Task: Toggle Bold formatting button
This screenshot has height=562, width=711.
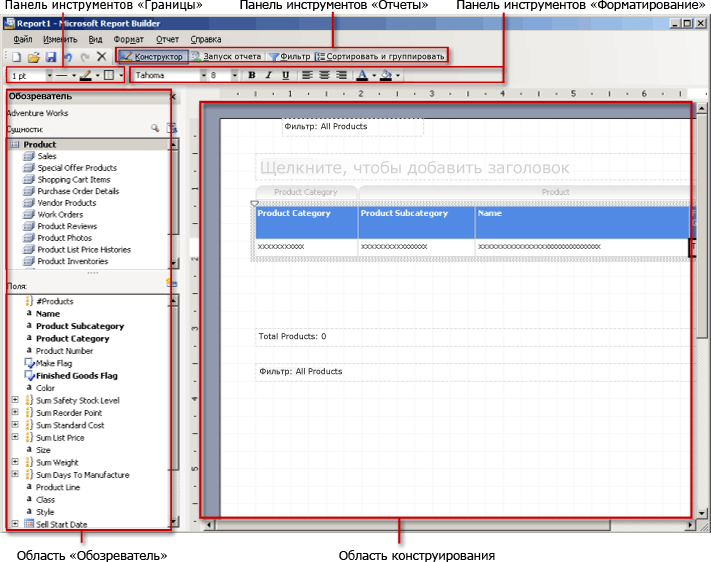Action: coord(252,75)
